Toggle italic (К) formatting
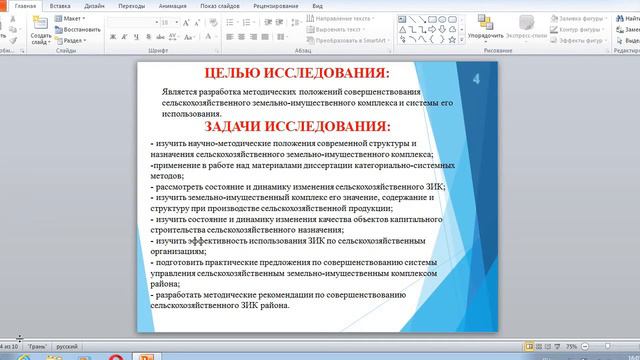 (x=124, y=37)
